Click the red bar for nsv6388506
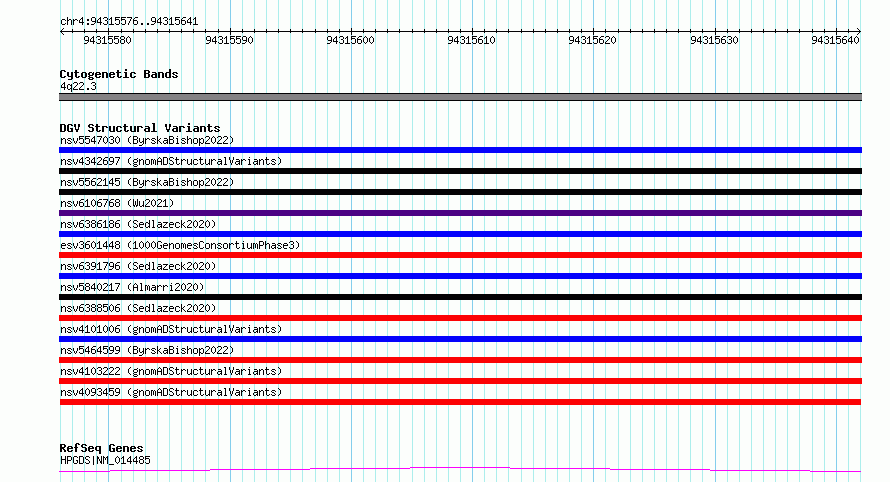Viewport: 890px width, 482px height. point(460,318)
